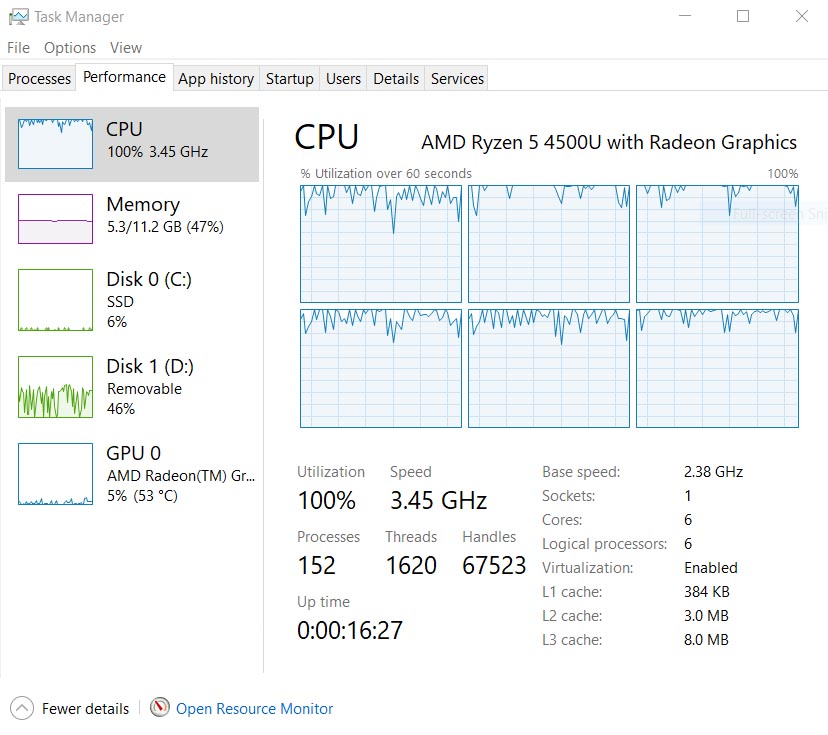Click the Utilization value 100%
828x735 pixels.
(x=326, y=501)
